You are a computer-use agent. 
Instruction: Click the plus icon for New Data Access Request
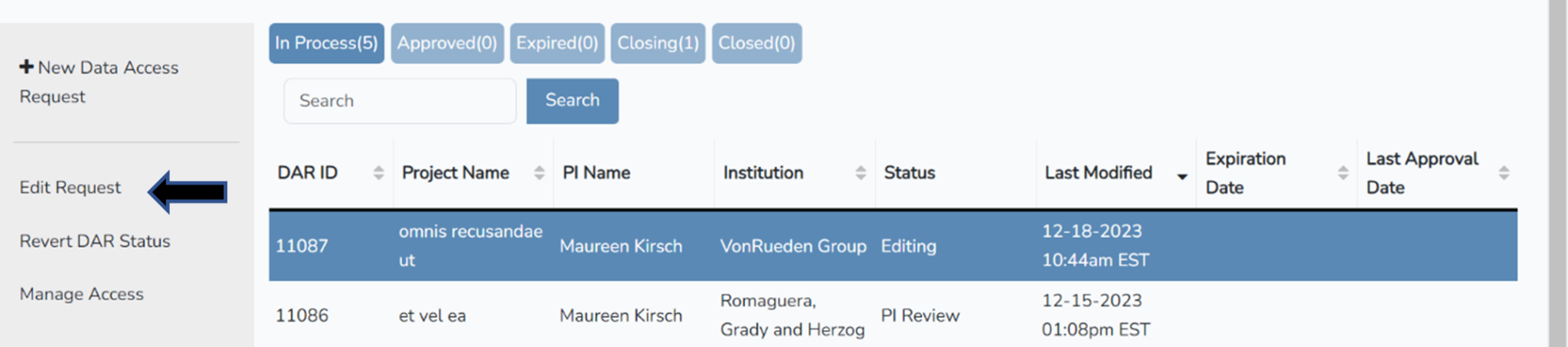[x=26, y=67]
